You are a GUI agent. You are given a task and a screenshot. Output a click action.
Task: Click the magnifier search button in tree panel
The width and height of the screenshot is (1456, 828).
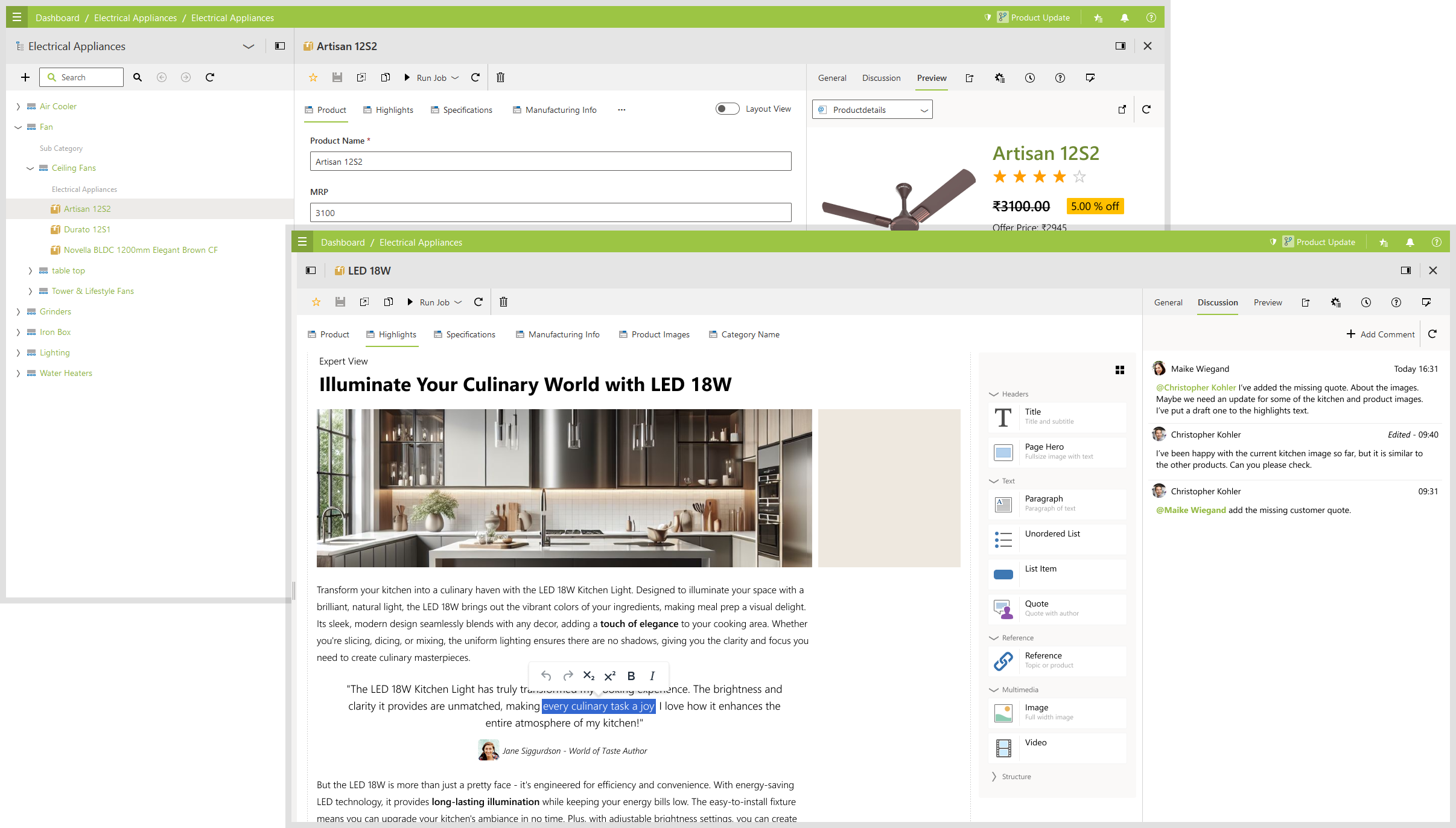(x=138, y=77)
